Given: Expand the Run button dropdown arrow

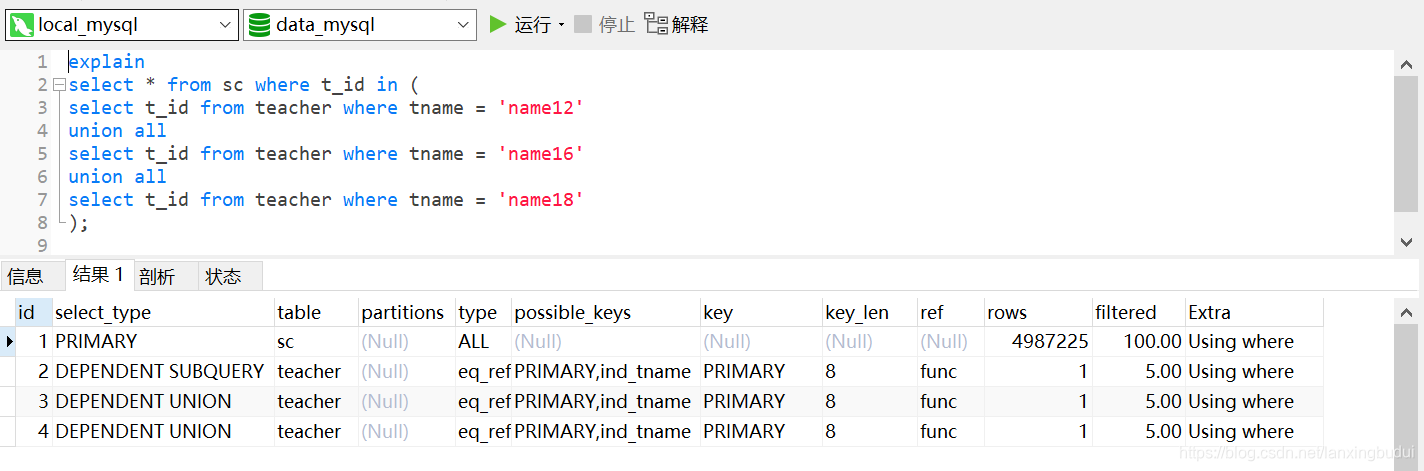Looking at the screenshot, I should click(x=561, y=24).
